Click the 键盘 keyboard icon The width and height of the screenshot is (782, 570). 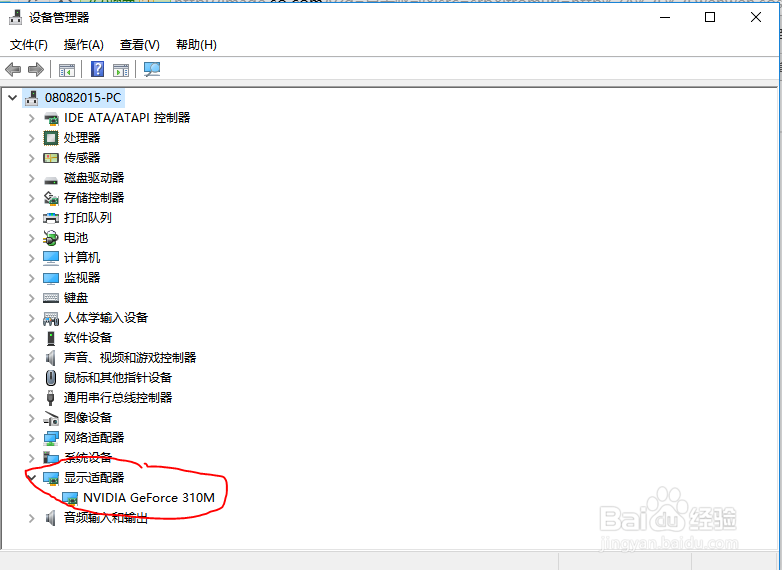pyautogui.click(x=51, y=298)
